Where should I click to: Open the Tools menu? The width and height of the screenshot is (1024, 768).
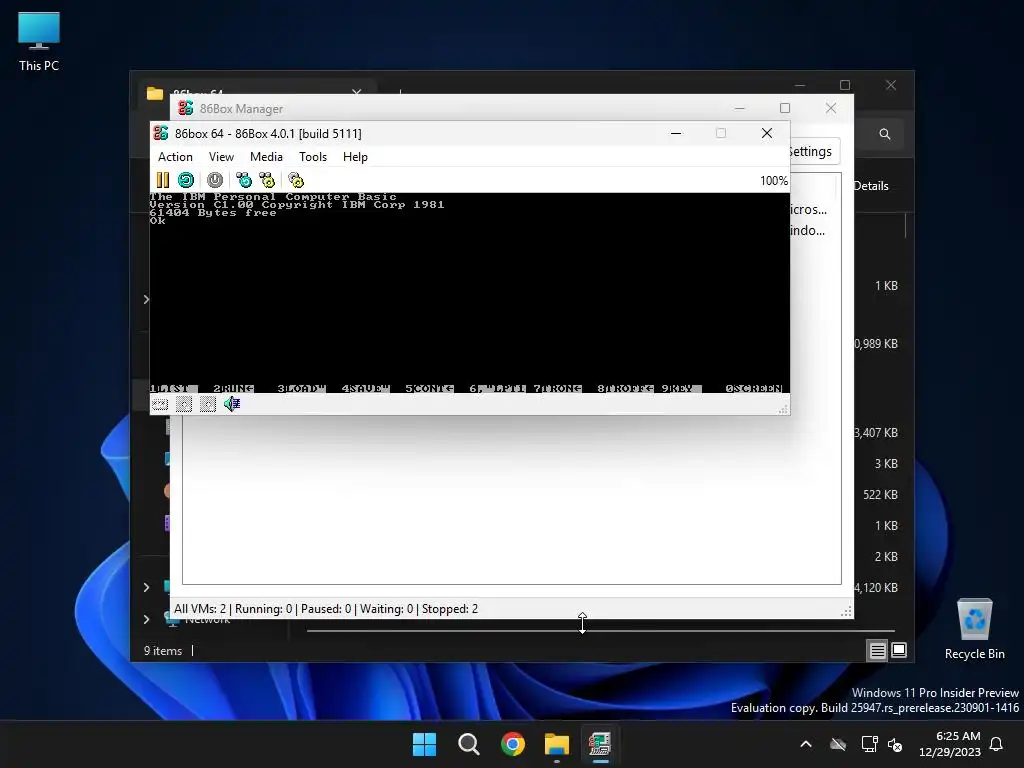tap(313, 157)
